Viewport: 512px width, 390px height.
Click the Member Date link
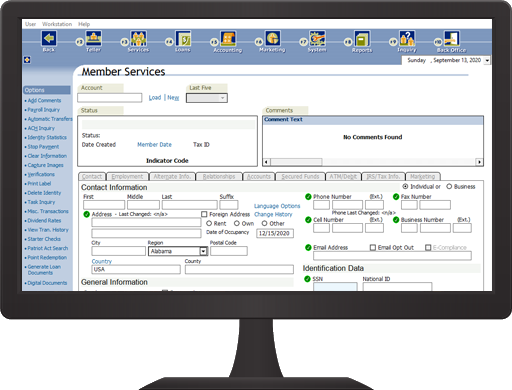tap(154, 145)
